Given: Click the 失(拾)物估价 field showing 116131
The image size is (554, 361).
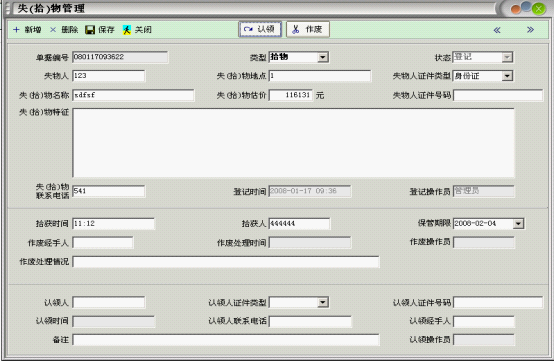Looking at the screenshot, I should tap(291, 95).
